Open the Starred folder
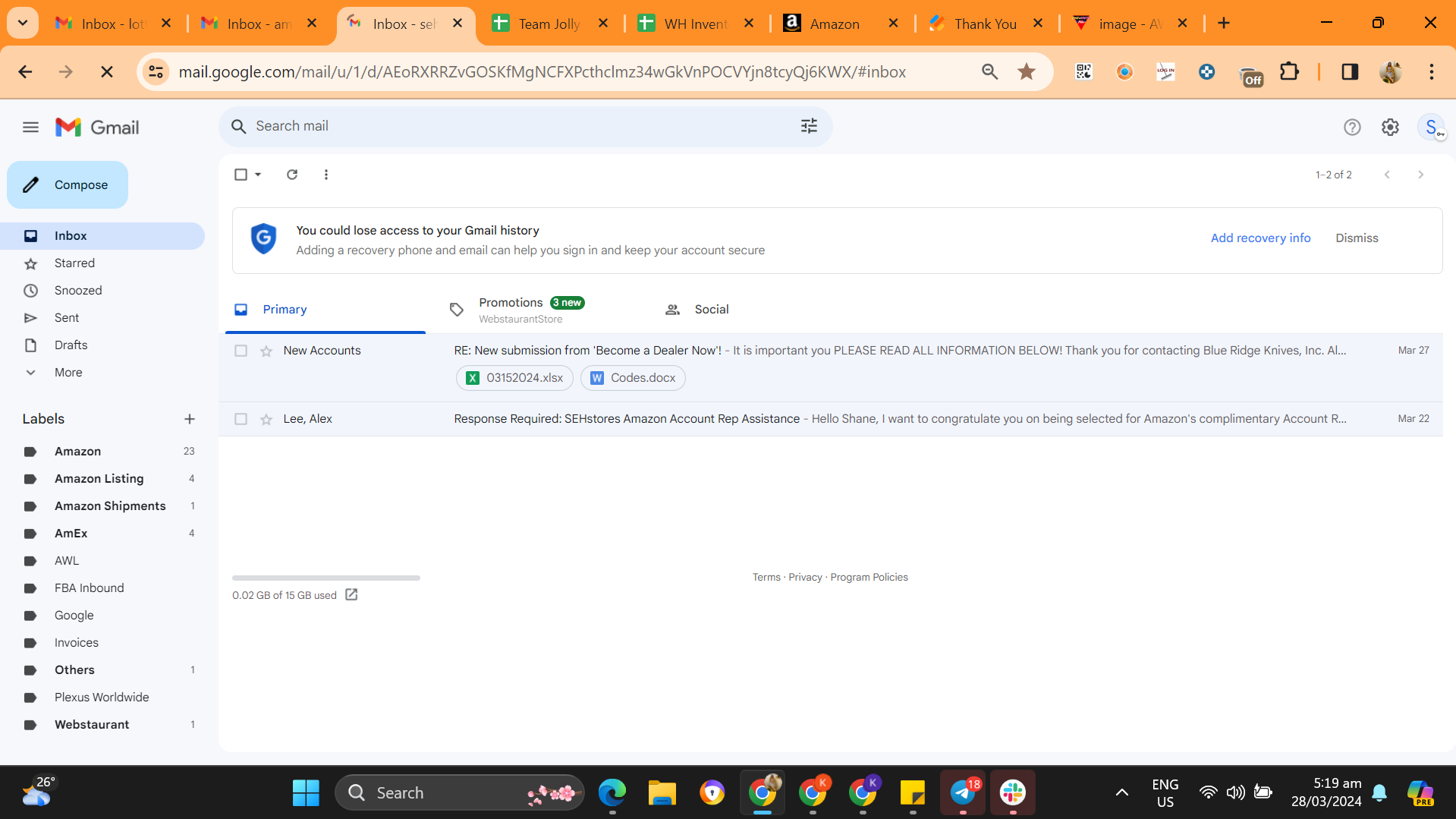The image size is (1456, 819). [x=102, y=263]
